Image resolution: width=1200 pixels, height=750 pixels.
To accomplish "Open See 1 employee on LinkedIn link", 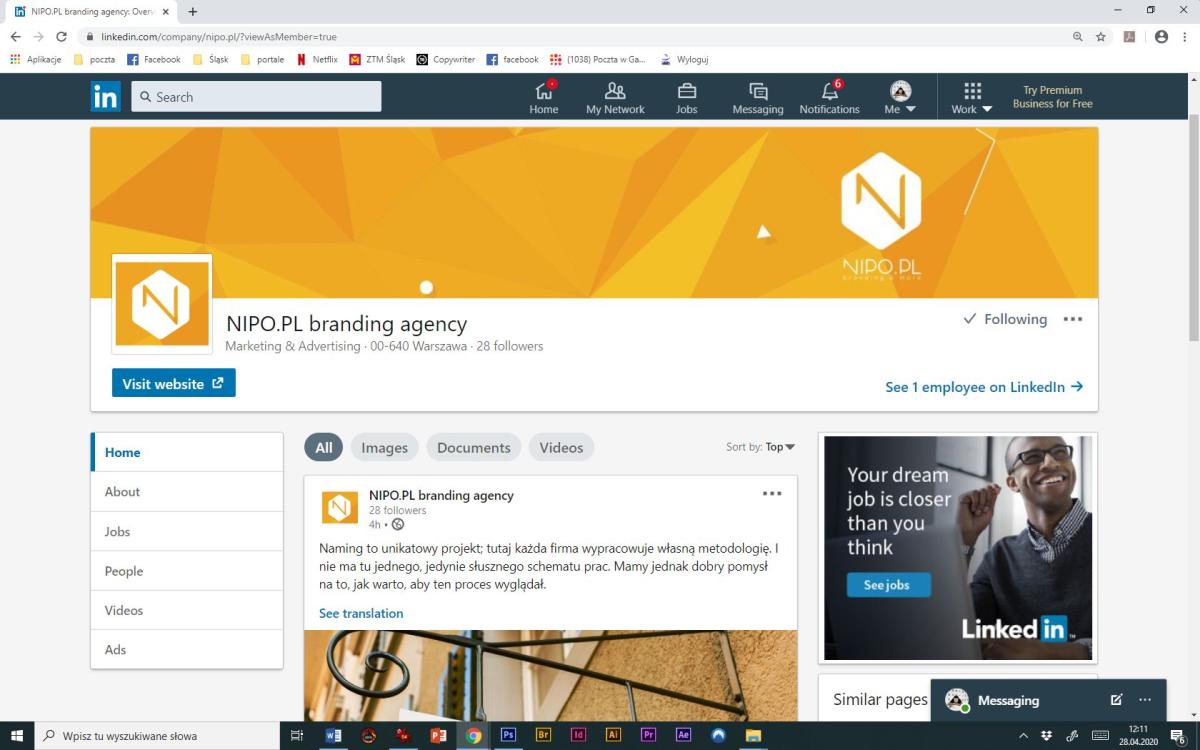I will point(983,387).
